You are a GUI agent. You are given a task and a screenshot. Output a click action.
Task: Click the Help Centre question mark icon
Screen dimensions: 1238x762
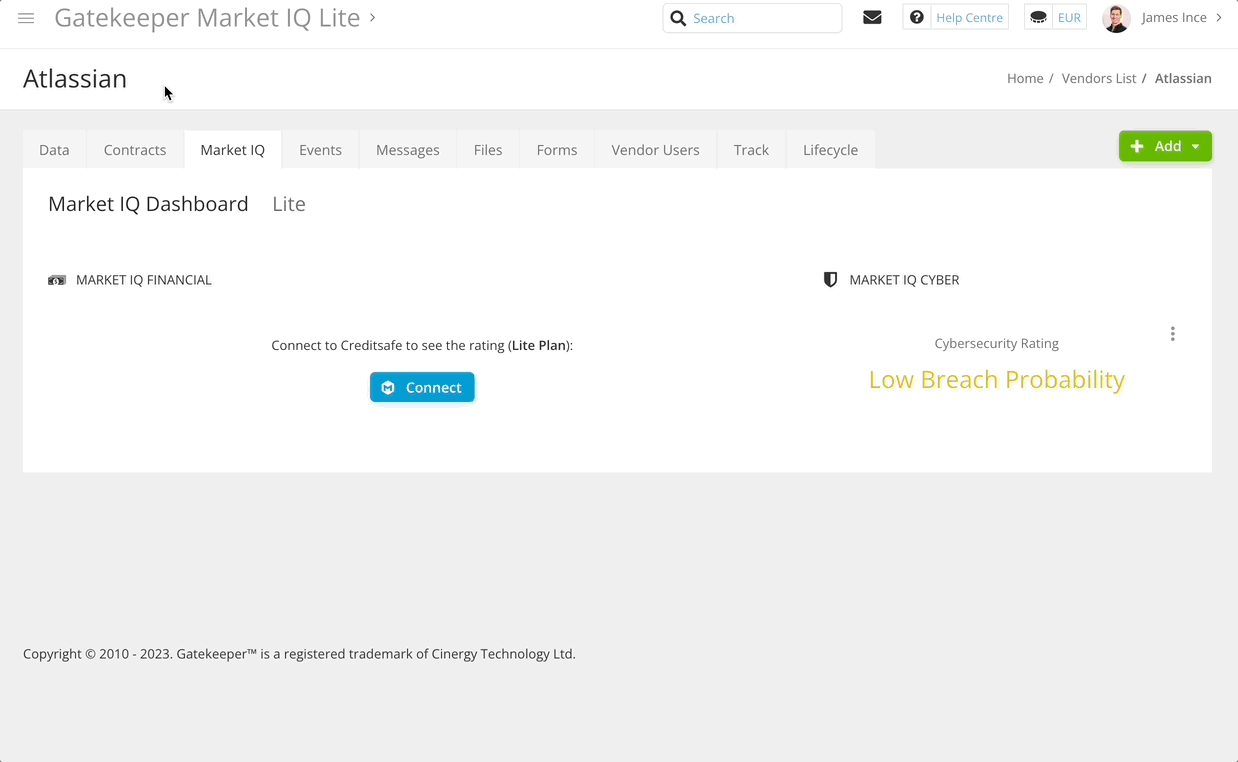pos(916,18)
